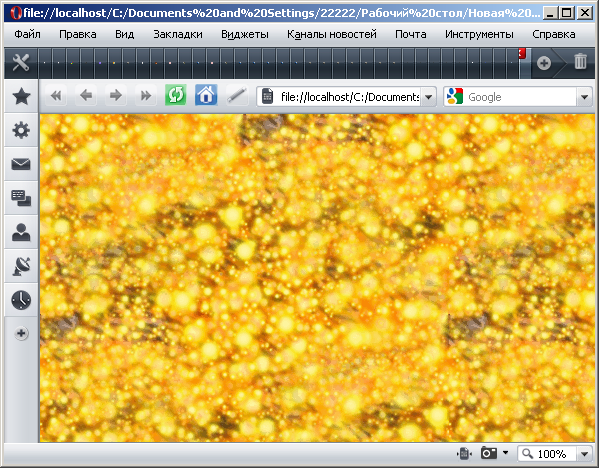599x468 pixels.
Task: Open the zoom level dropdown arrow
Action: pyautogui.click(x=584, y=454)
